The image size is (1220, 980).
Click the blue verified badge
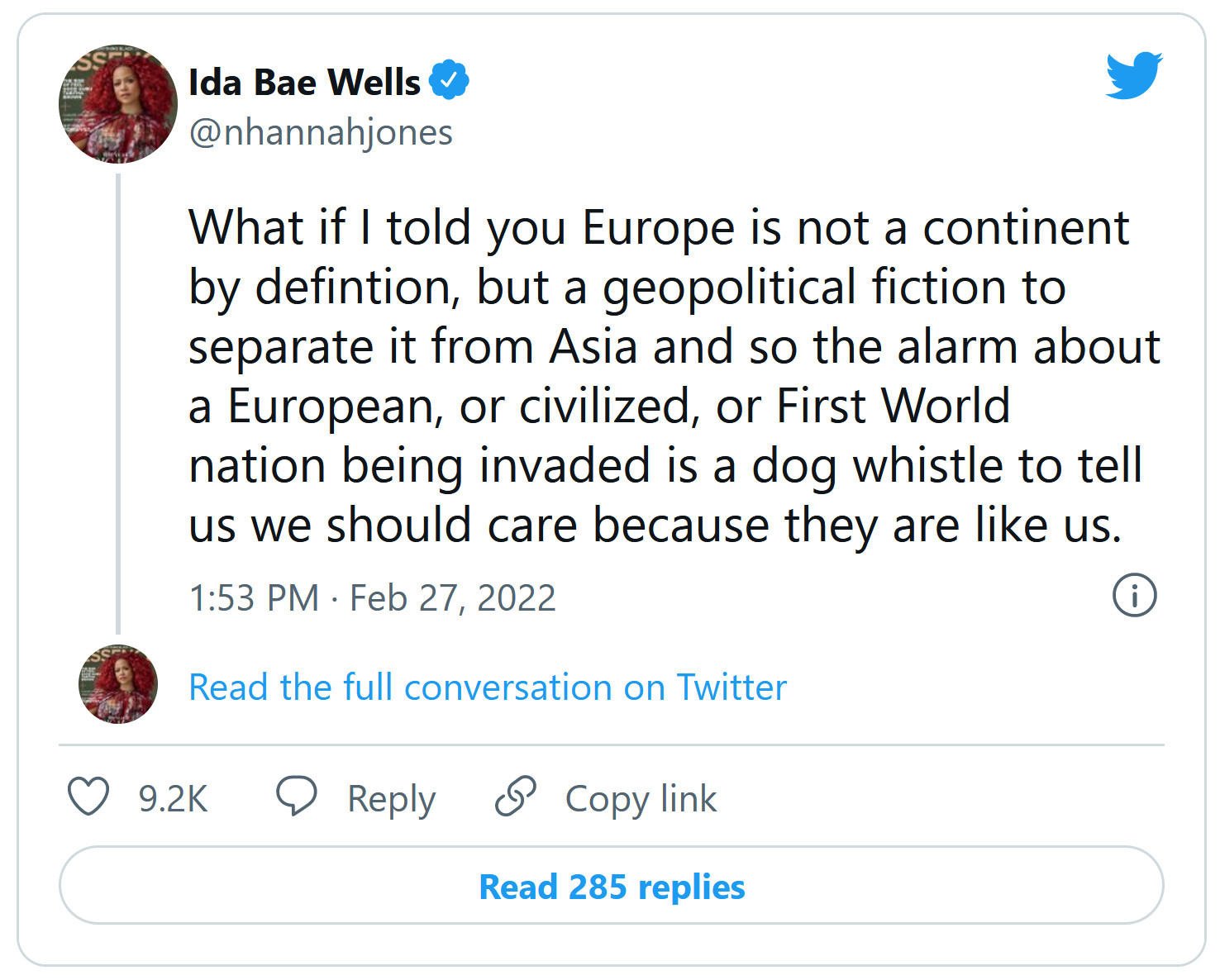click(449, 80)
